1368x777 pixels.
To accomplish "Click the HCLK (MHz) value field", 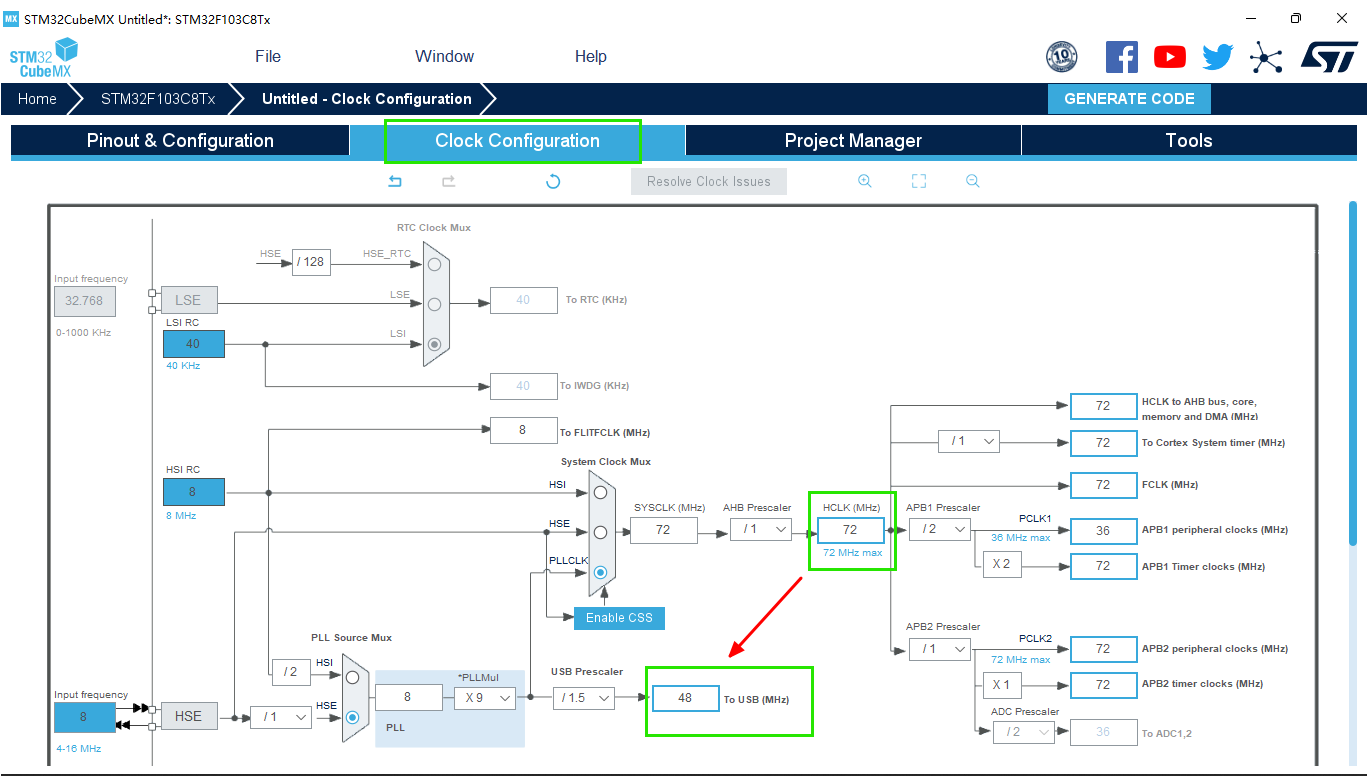I will 851,530.
